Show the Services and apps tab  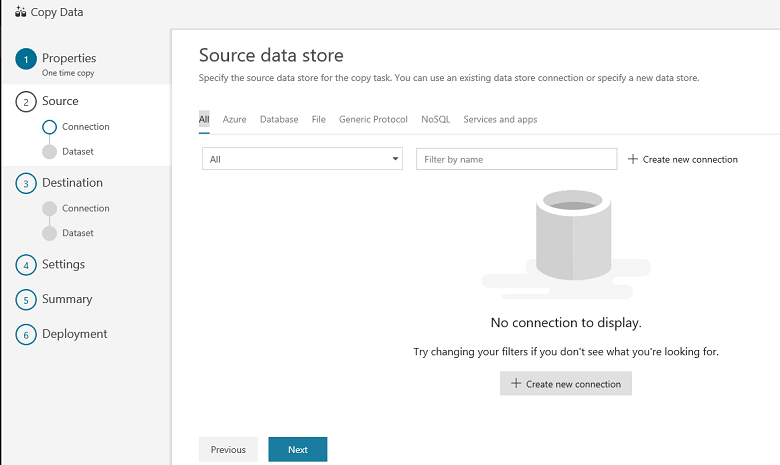(500, 119)
